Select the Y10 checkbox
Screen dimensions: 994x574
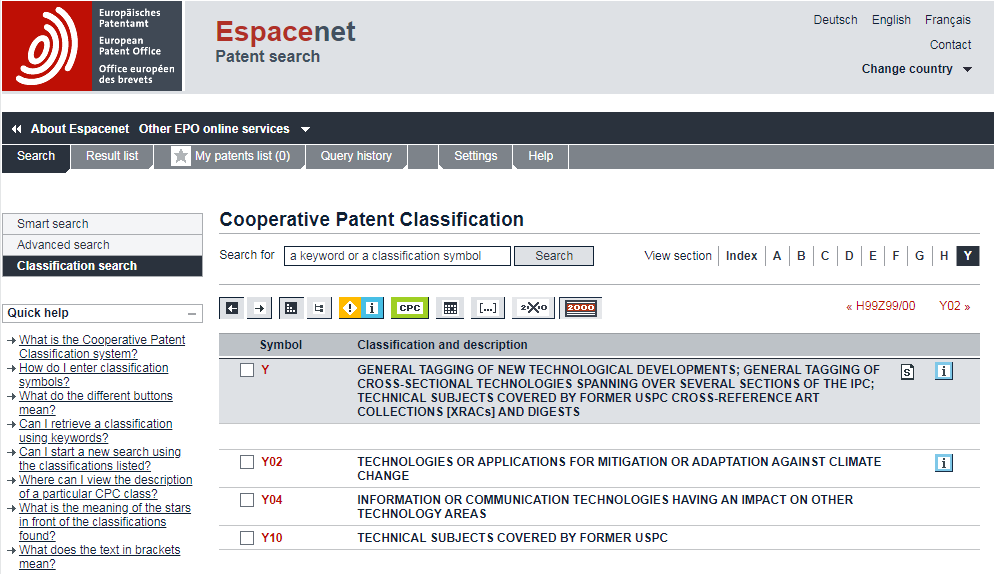click(247, 538)
